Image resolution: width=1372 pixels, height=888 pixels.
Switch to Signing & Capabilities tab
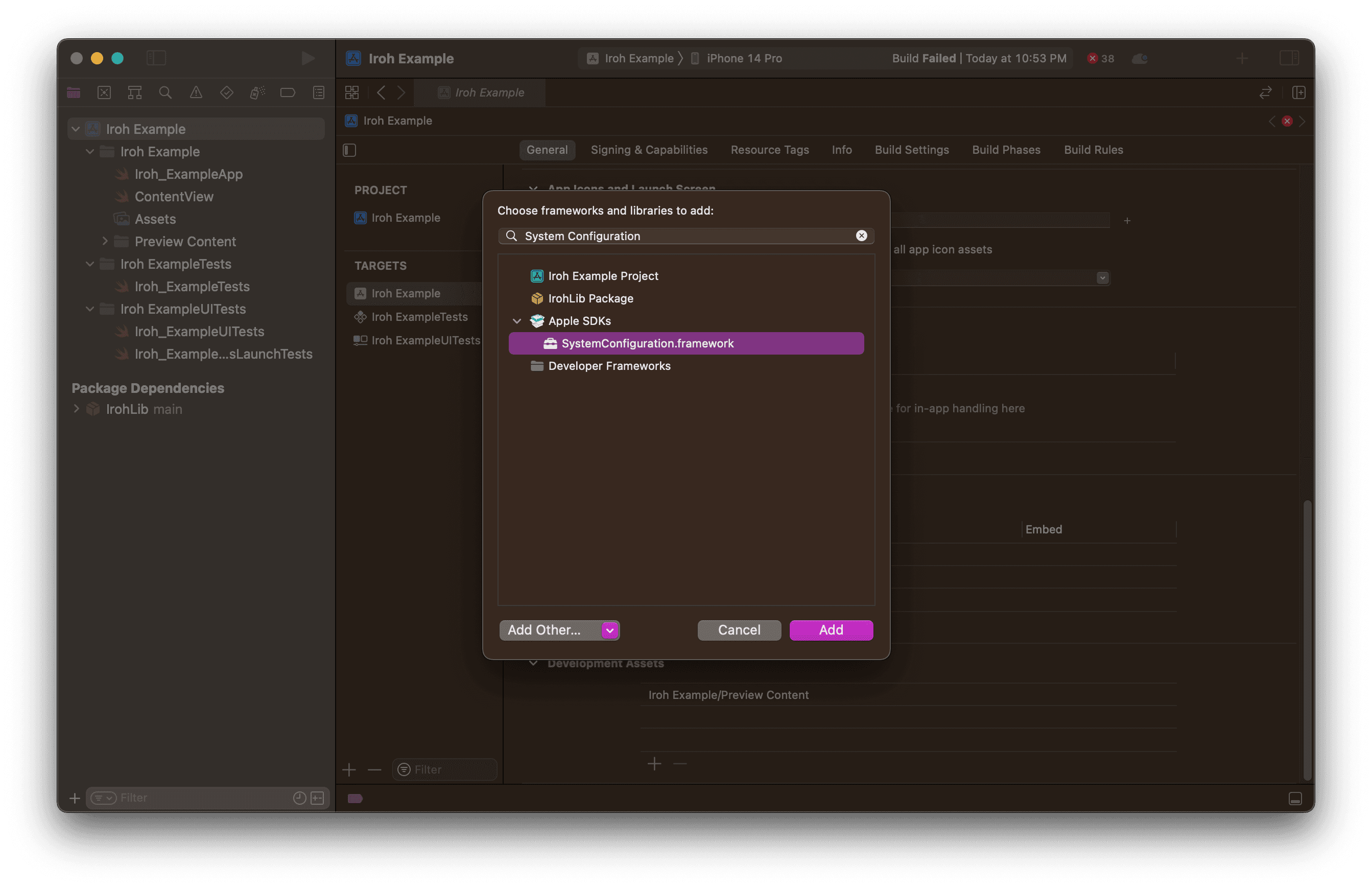pos(649,150)
